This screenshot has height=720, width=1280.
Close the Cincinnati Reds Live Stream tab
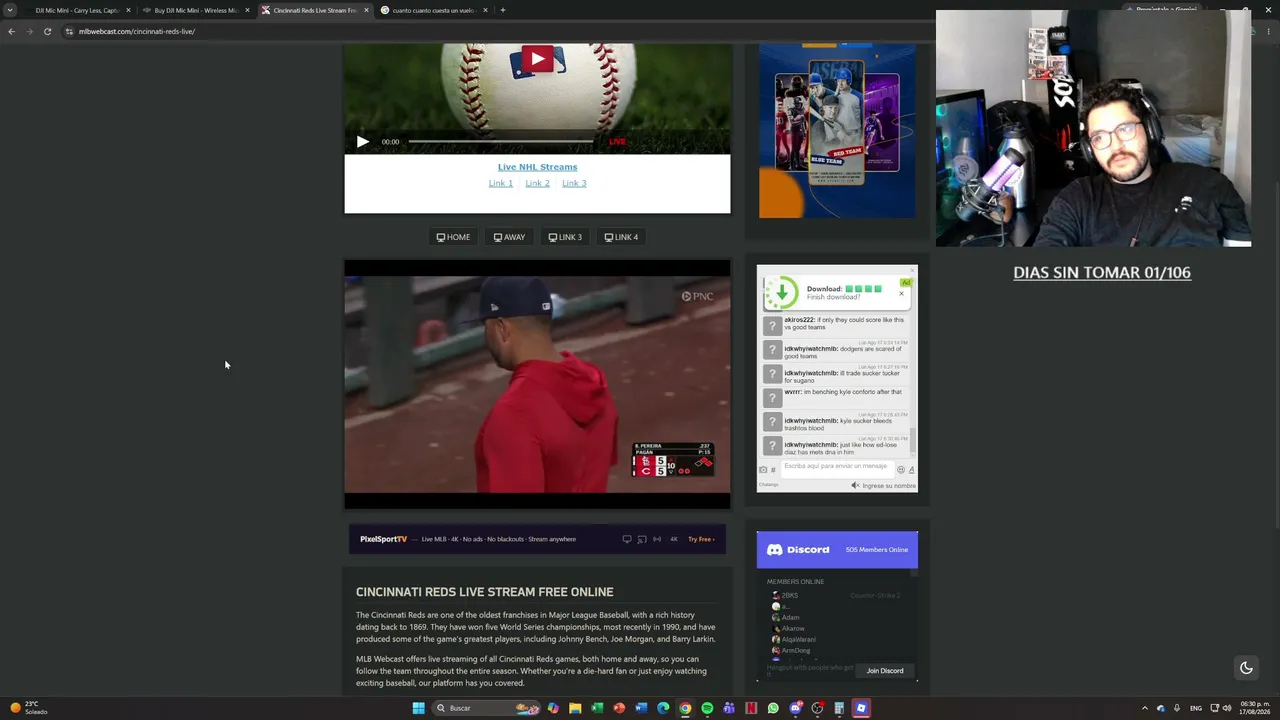tap(366, 10)
